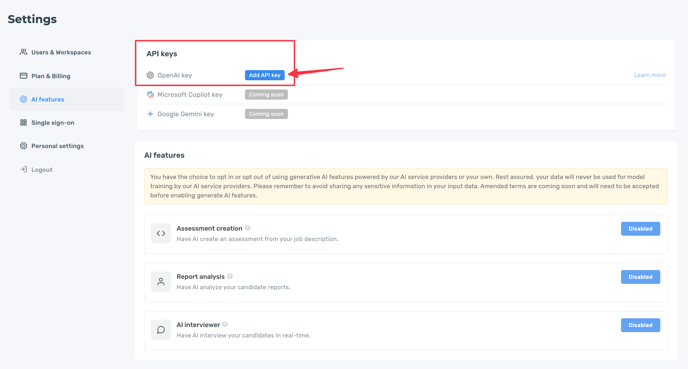Click the Logout arrow icon

23,169
